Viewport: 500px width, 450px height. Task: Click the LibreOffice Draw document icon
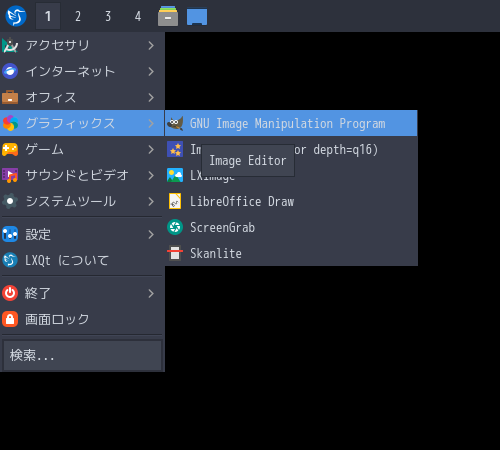coord(175,201)
